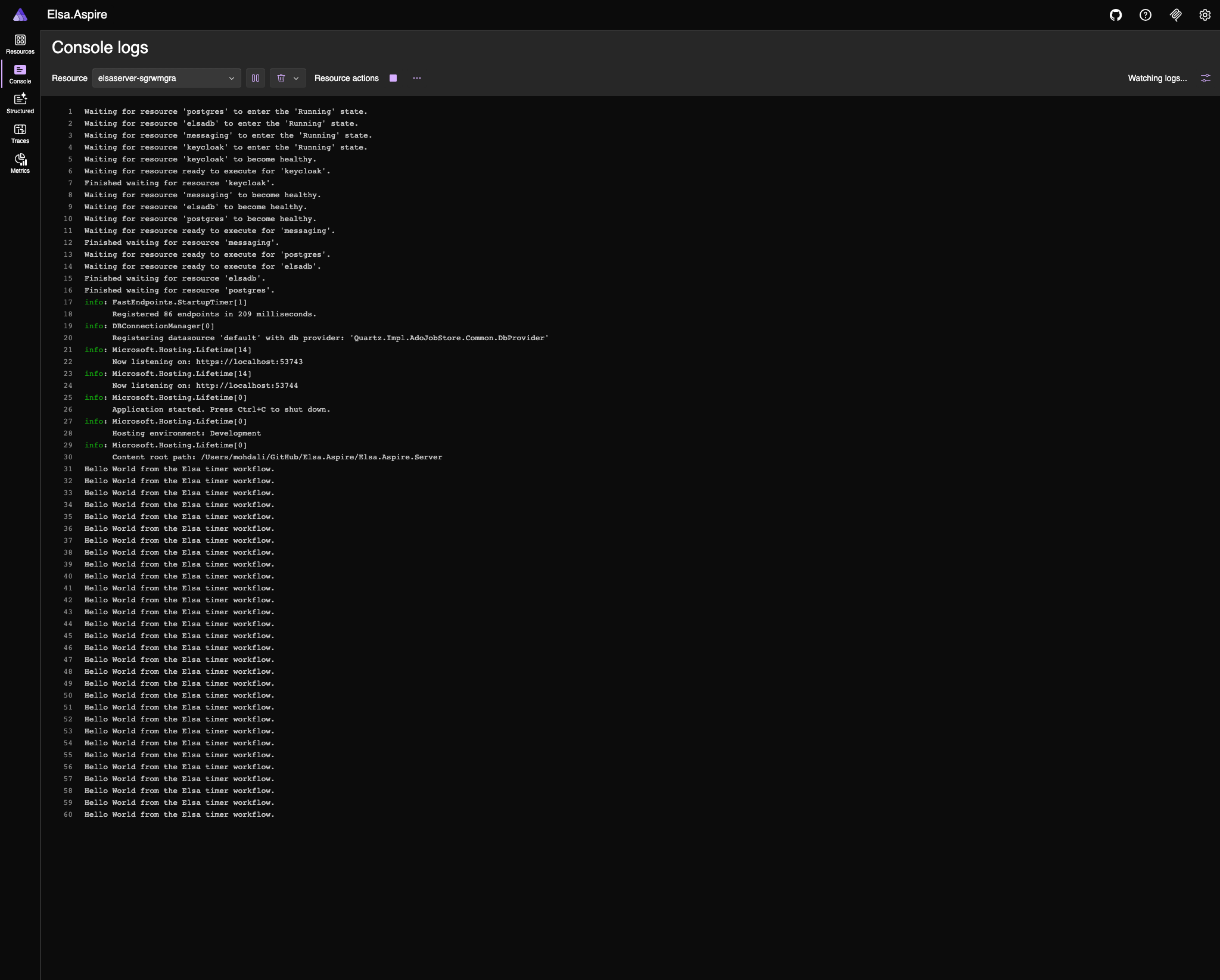Click 'Hosting environment: Development' log line
The image size is (1220, 980).
click(186, 433)
